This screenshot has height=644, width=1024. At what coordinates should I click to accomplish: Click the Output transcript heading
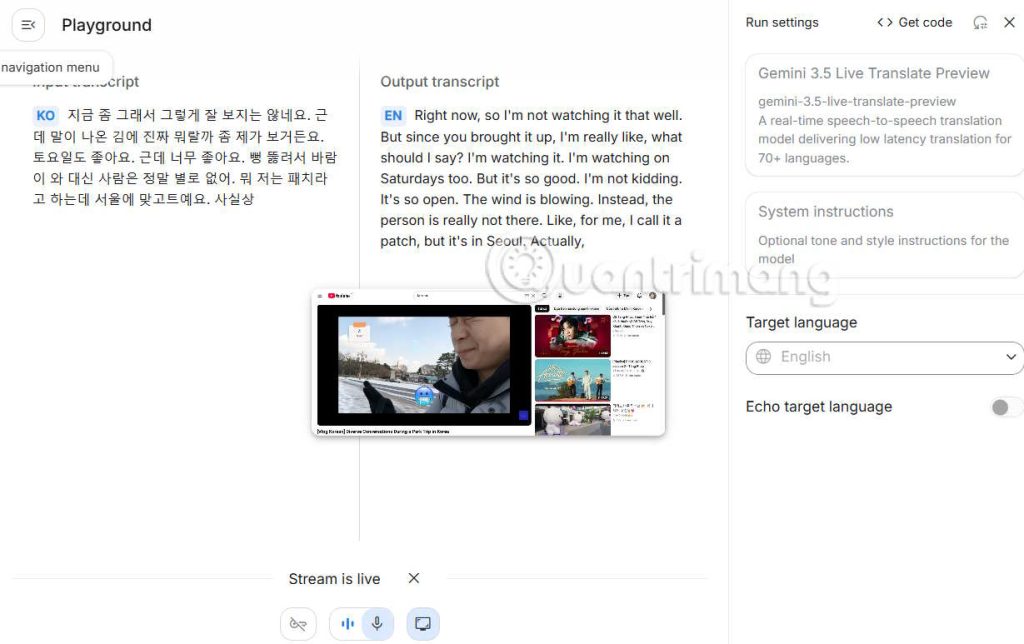[440, 82]
